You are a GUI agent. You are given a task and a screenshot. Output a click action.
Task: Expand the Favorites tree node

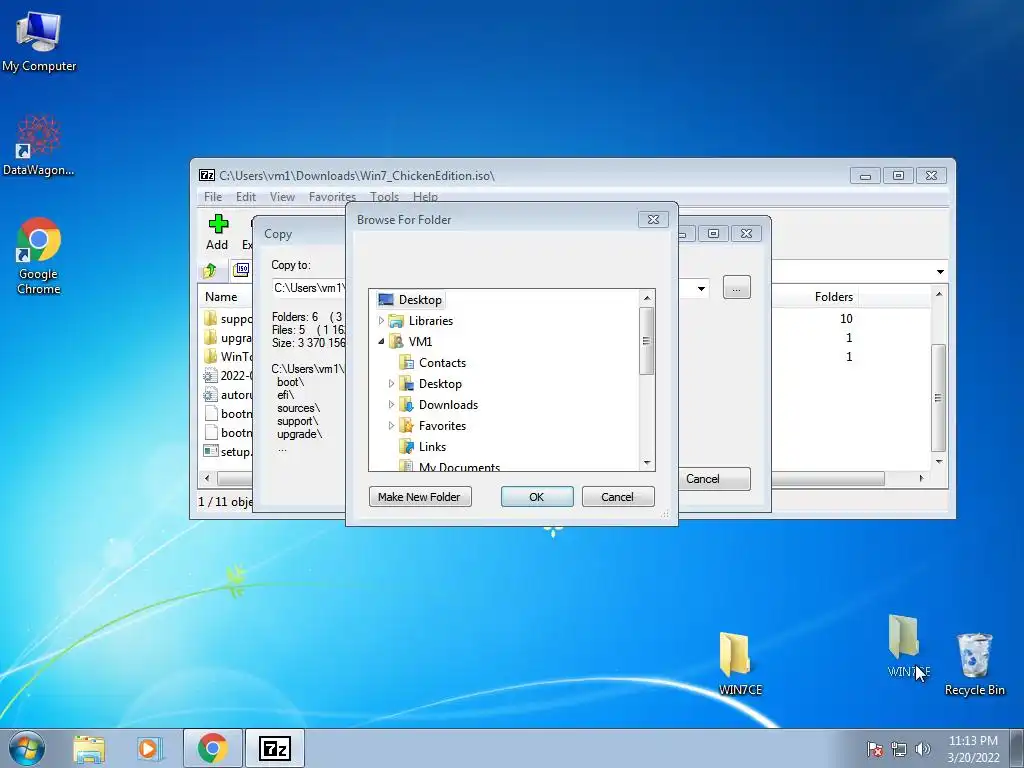(x=391, y=425)
